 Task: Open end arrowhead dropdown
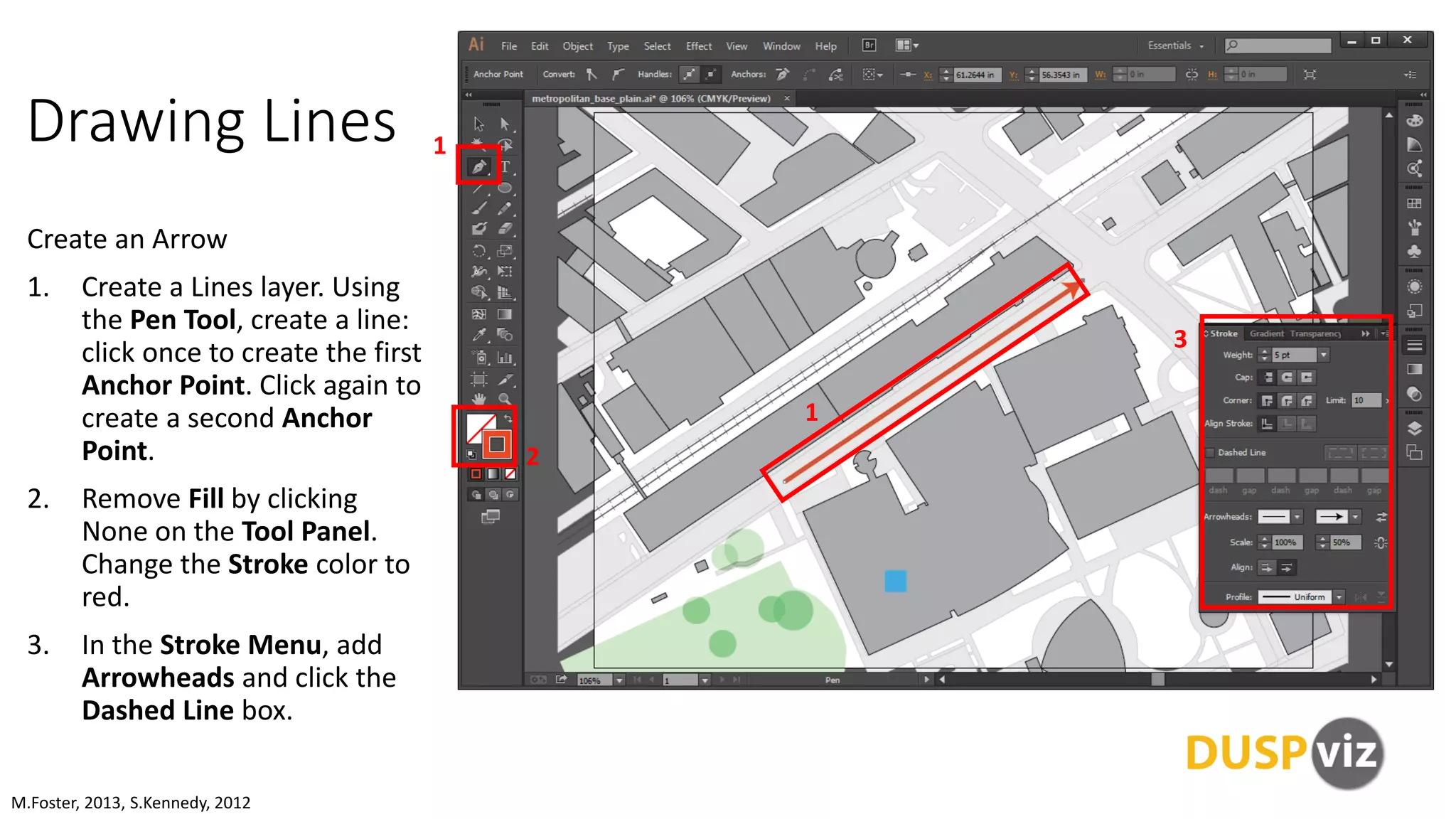[1355, 517]
